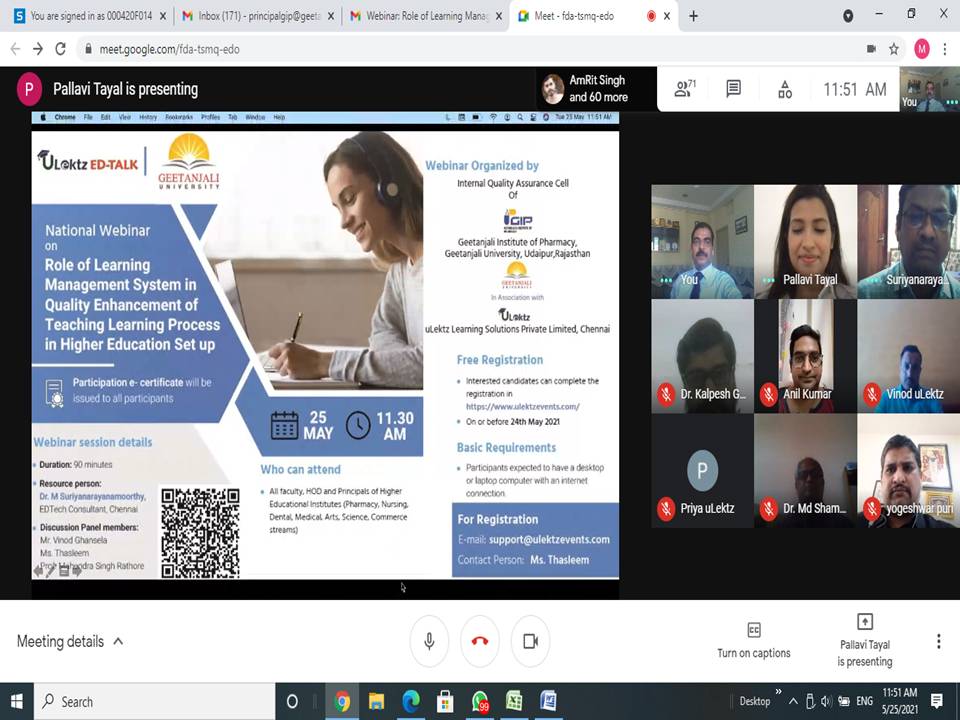The height and width of the screenshot is (720, 960).
Task: Open the notification action center
Action: [x=937, y=701]
